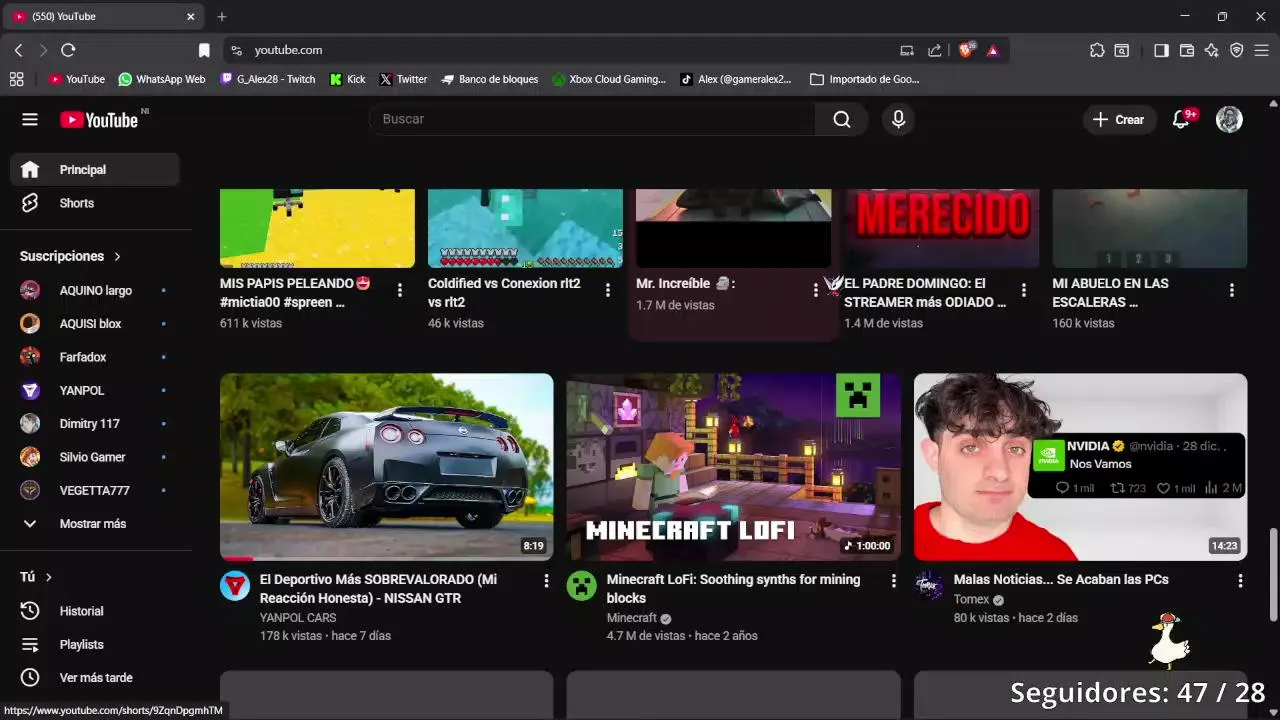
Task: Open the YANPOL subscription
Action: 95,390
